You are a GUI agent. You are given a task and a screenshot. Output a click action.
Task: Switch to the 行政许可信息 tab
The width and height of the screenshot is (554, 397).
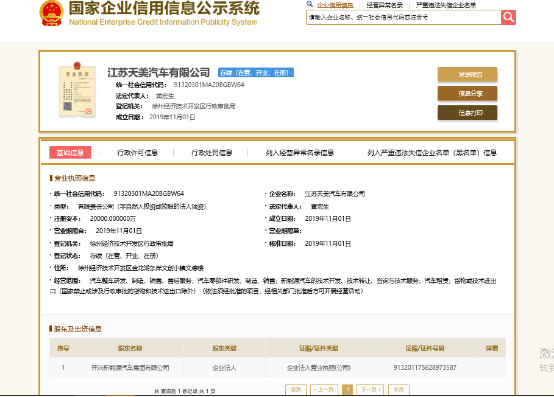[x=137, y=153]
